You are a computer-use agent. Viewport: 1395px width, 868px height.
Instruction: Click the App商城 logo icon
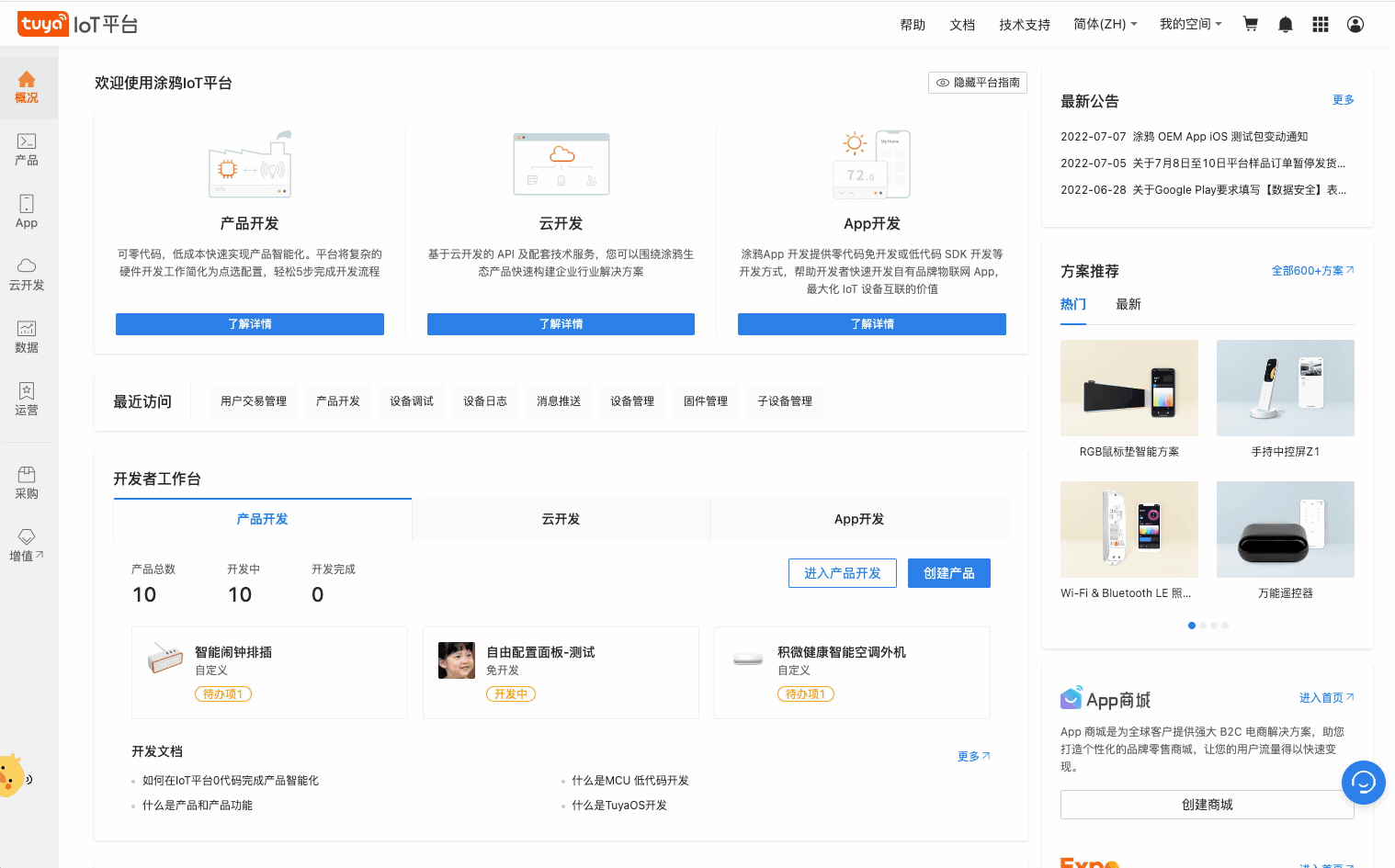point(1071,699)
